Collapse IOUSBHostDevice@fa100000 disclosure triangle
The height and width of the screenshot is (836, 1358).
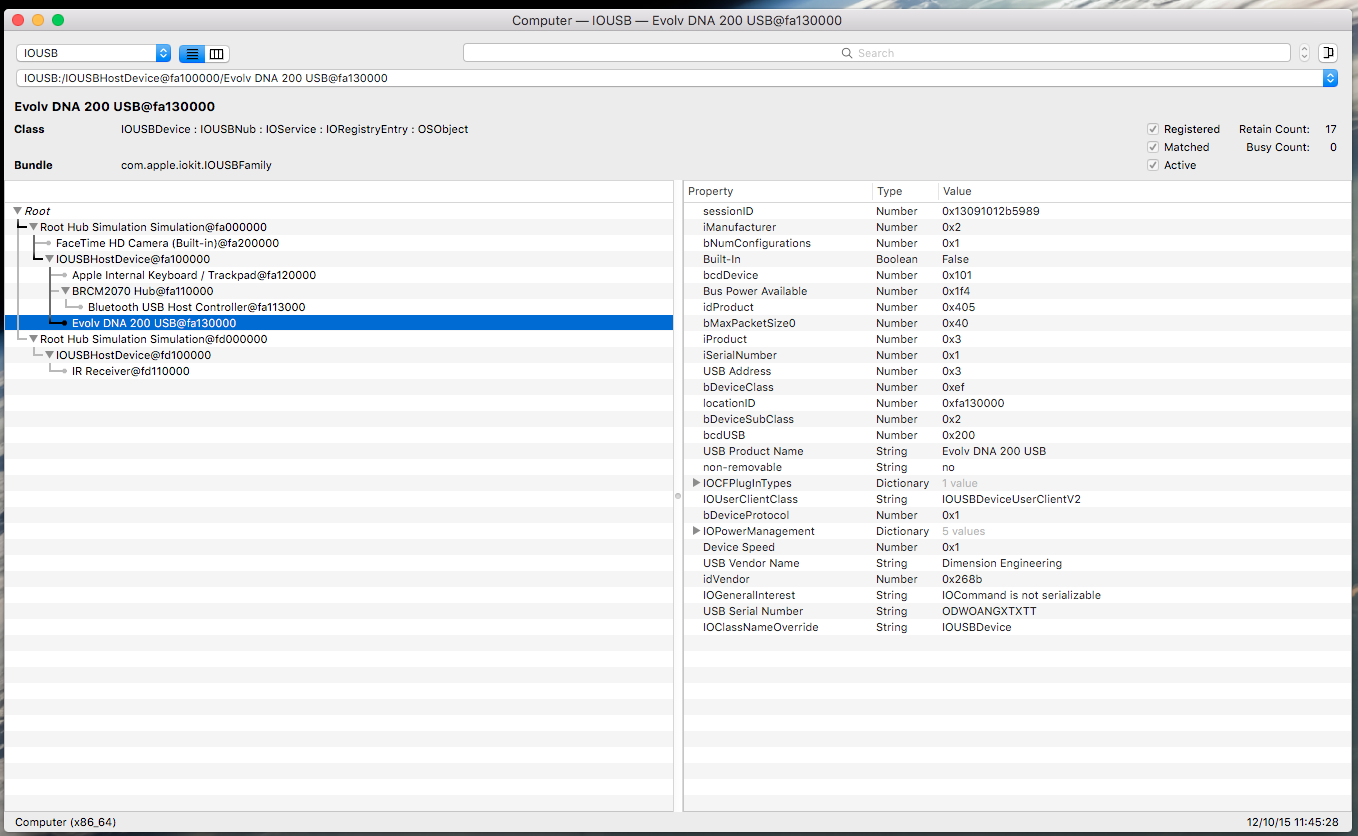pos(49,259)
